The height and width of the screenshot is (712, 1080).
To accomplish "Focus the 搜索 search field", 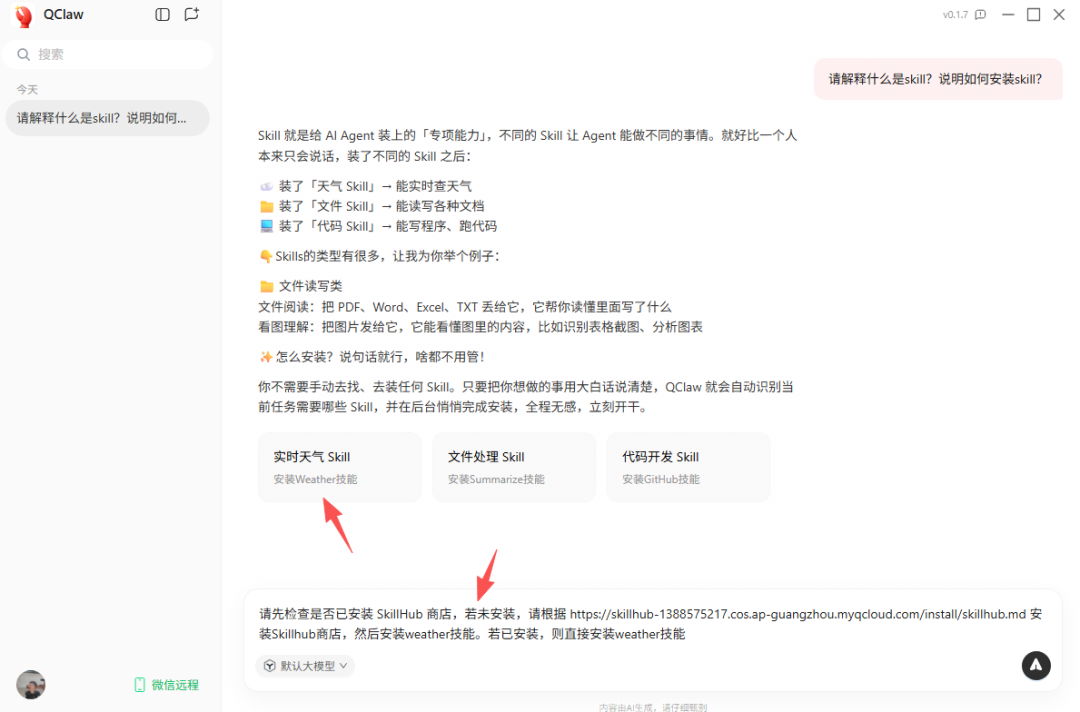I will pos(107,54).
